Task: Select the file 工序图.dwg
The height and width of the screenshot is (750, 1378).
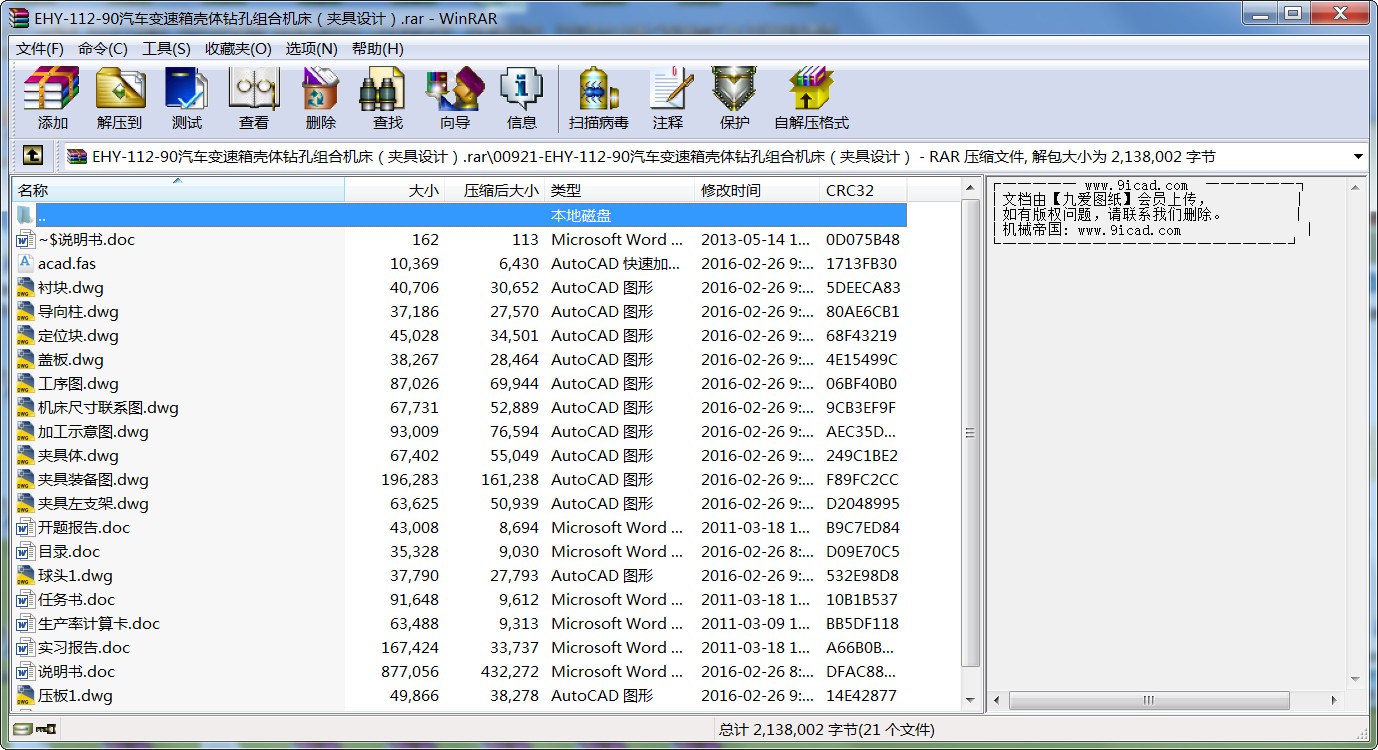Action: click(78, 383)
